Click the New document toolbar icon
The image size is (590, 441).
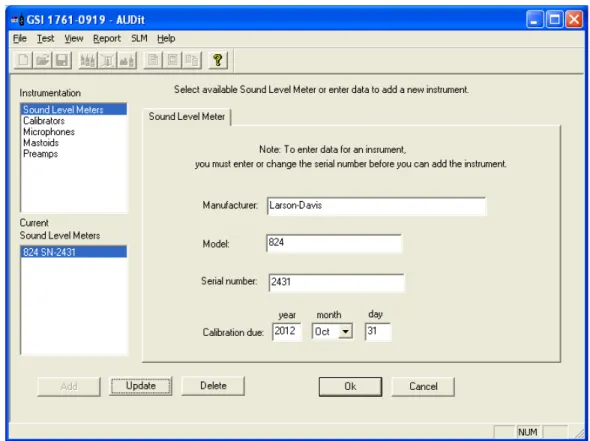pos(23,60)
